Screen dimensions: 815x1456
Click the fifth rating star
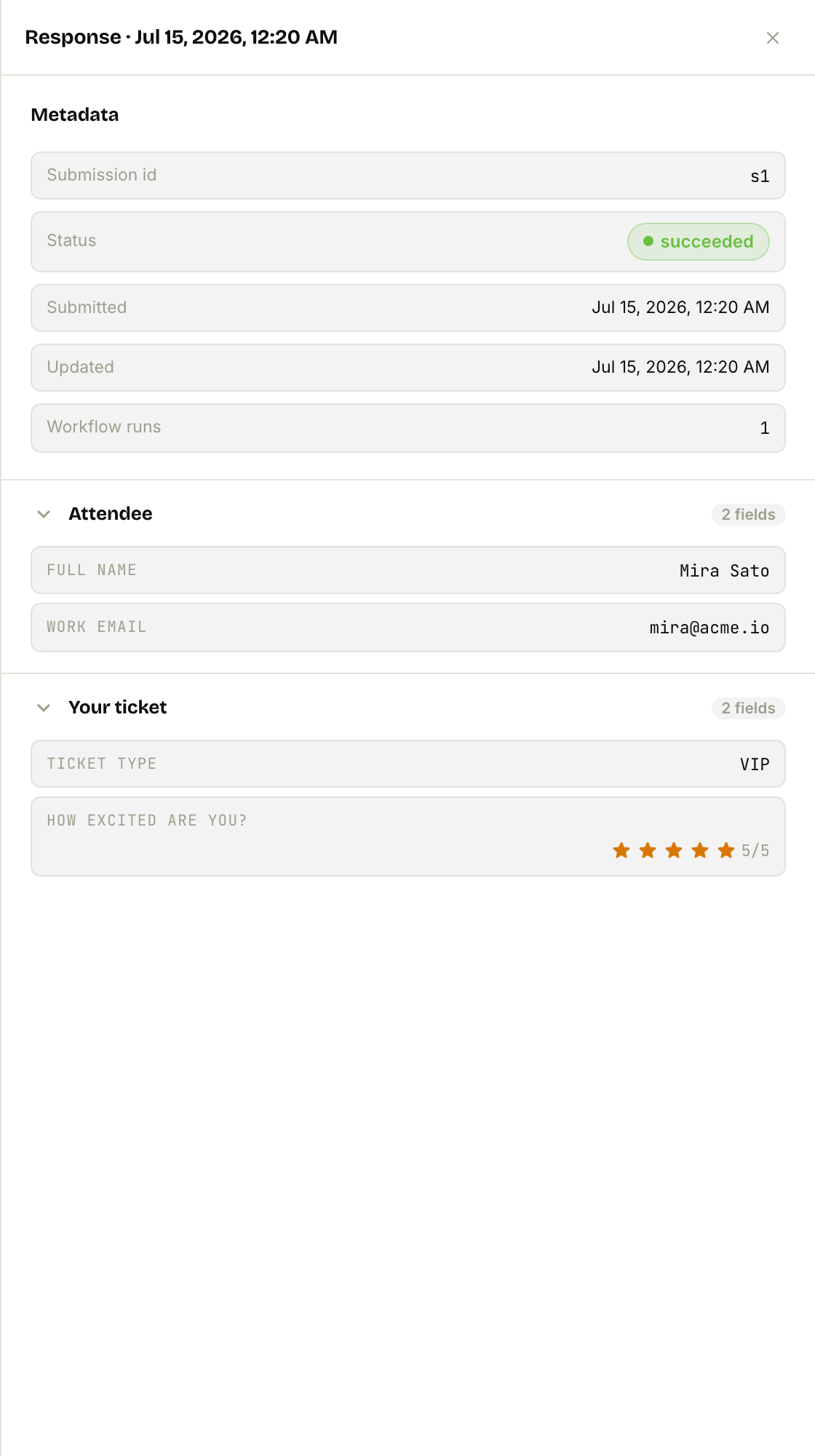[726, 850]
